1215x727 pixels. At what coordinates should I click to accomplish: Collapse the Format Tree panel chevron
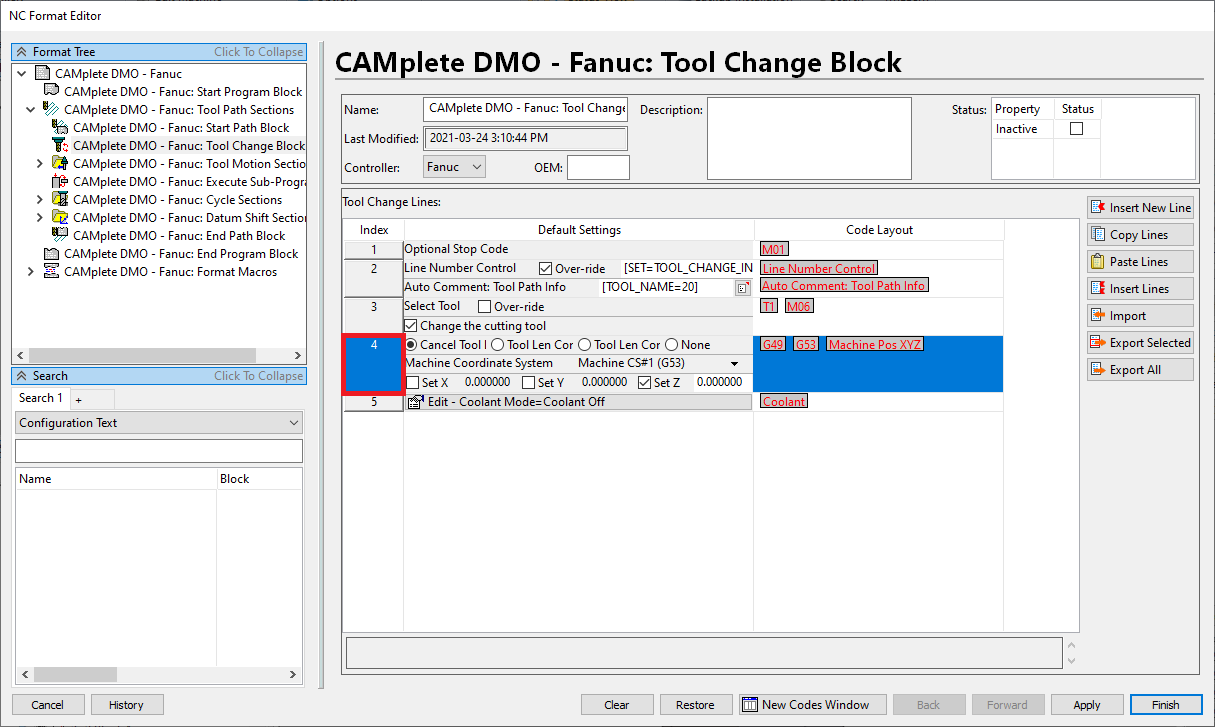point(21,52)
